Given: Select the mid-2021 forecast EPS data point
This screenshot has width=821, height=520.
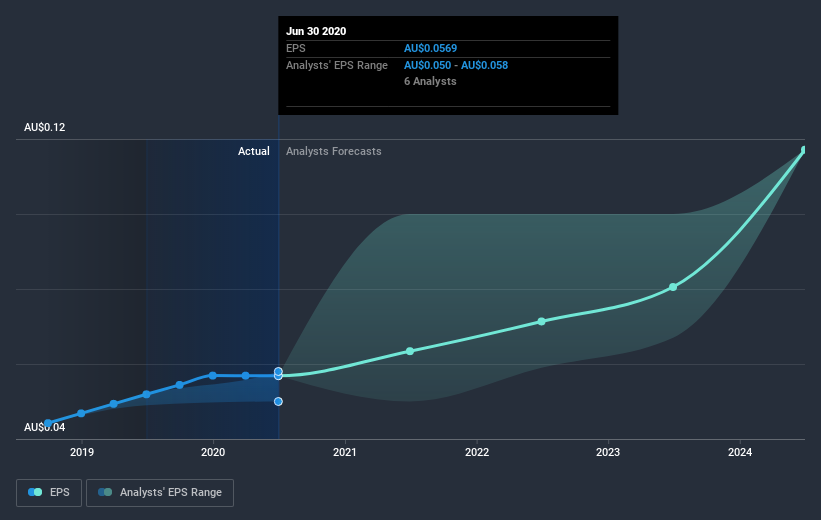Looking at the screenshot, I should pyautogui.click(x=410, y=351).
